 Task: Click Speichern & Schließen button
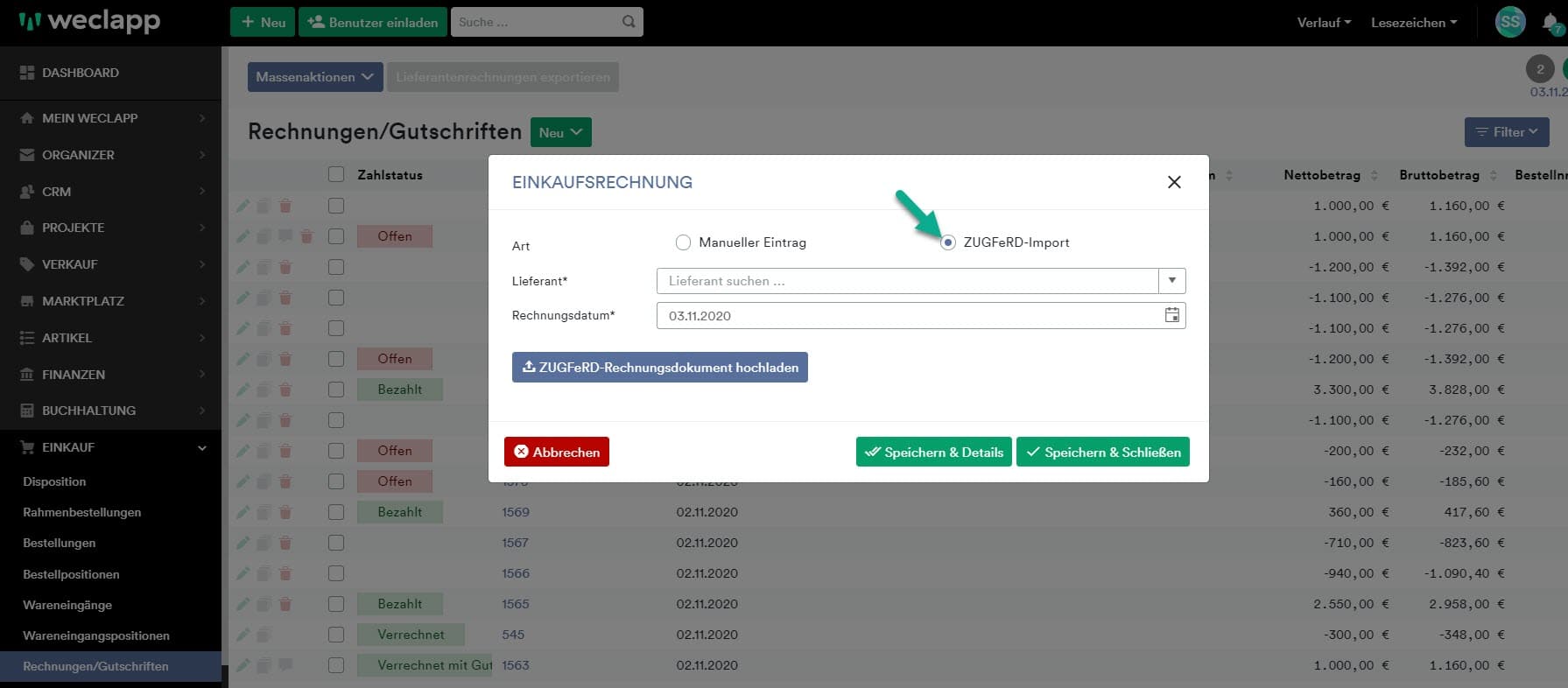pos(1102,452)
